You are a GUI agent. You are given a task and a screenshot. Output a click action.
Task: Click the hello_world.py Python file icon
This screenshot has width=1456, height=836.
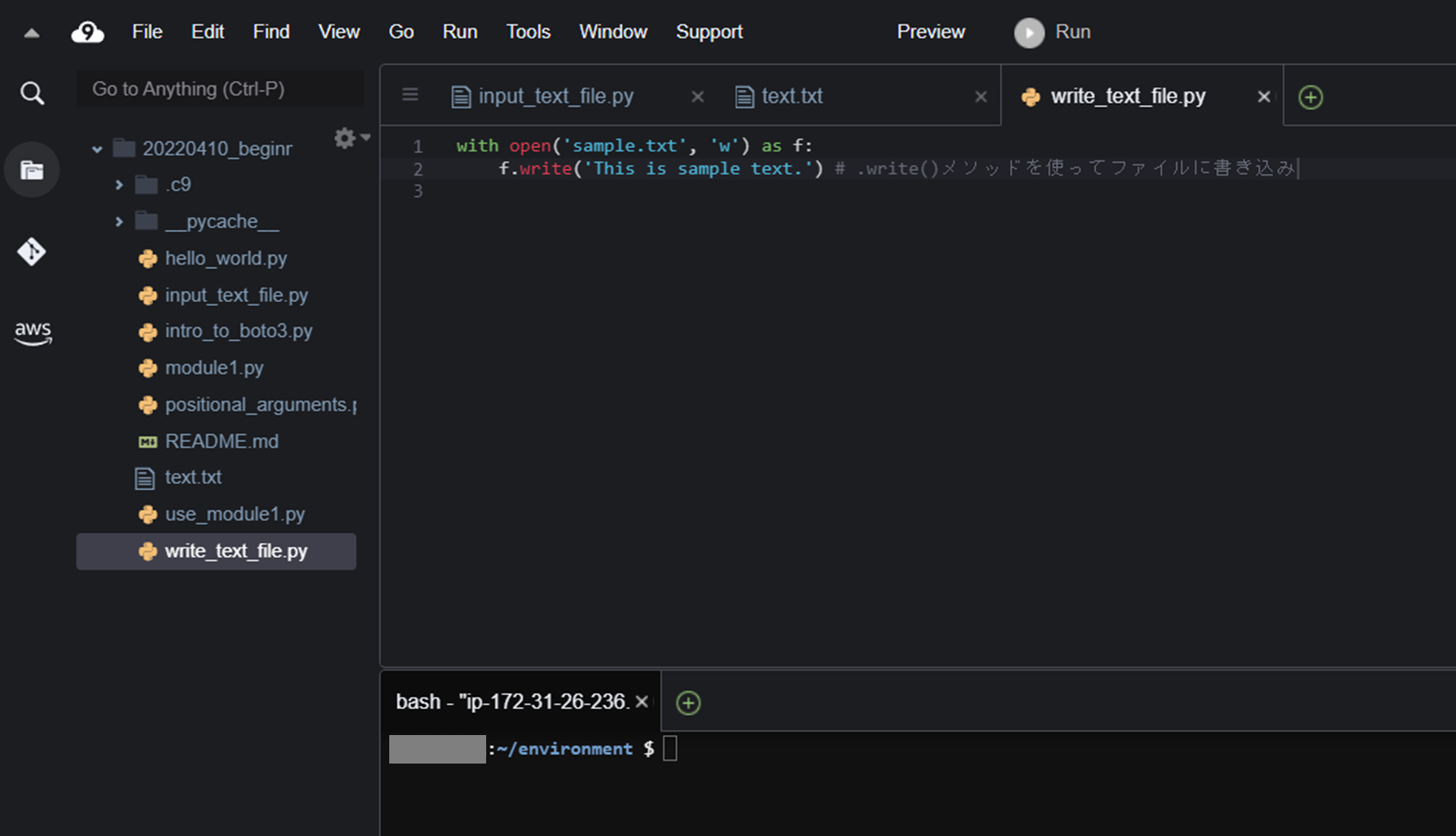point(147,259)
